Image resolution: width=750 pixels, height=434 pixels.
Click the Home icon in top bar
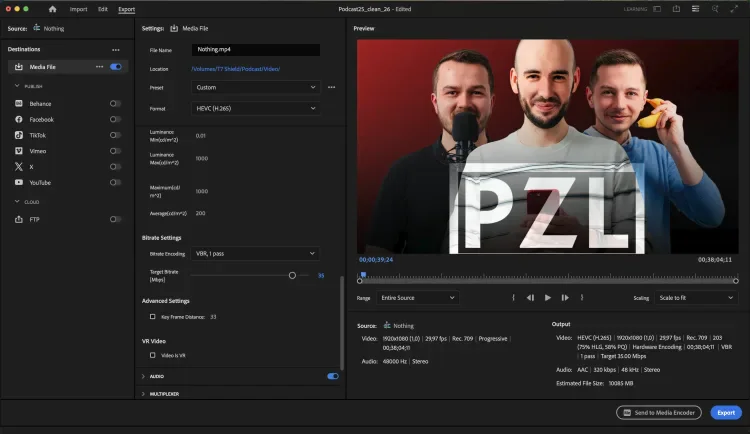[x=53, y=9]
